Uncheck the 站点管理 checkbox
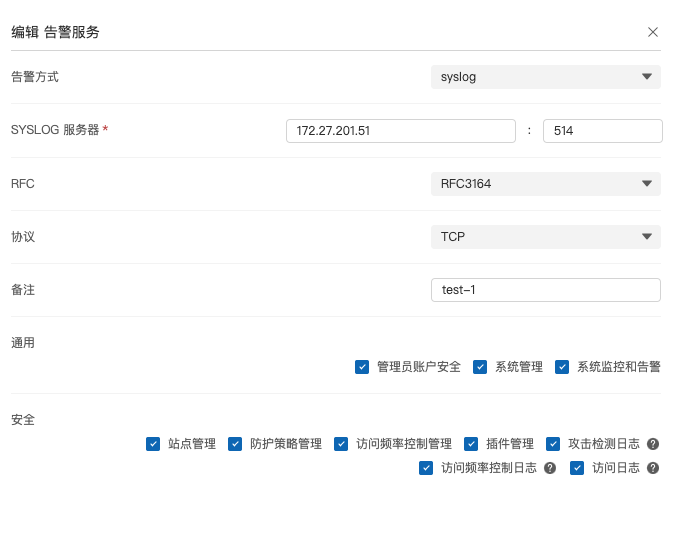685x536 pixels. point(153,444)
